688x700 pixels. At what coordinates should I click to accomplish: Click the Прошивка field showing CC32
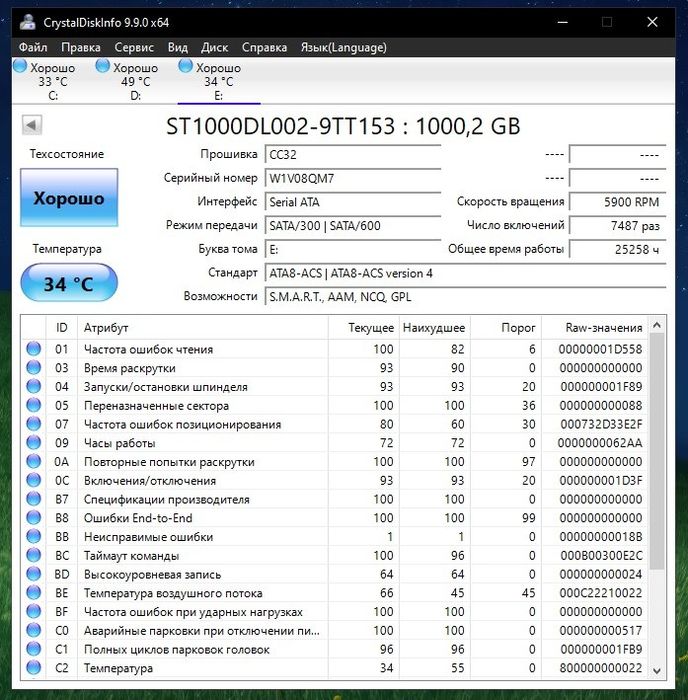point(353,154)
